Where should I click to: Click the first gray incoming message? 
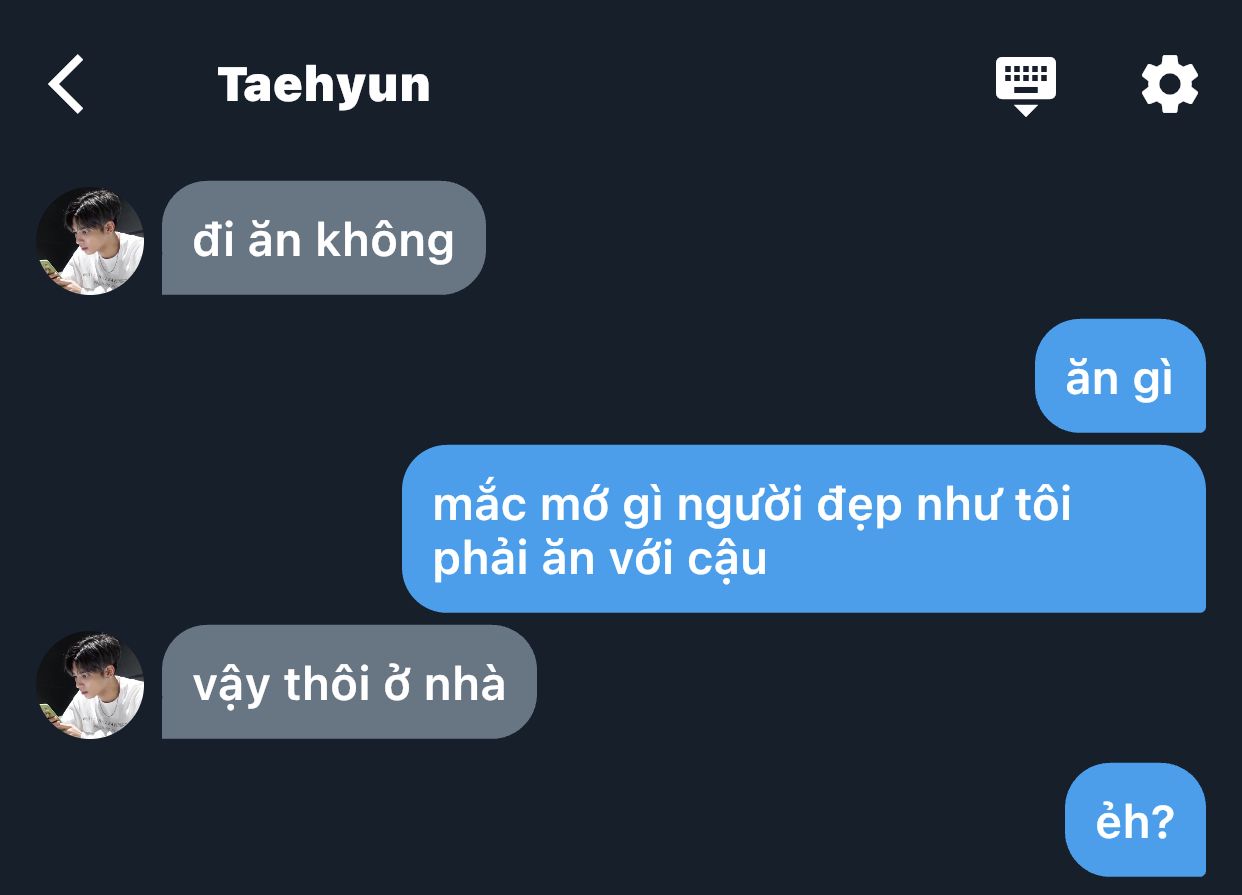point(324,238)
